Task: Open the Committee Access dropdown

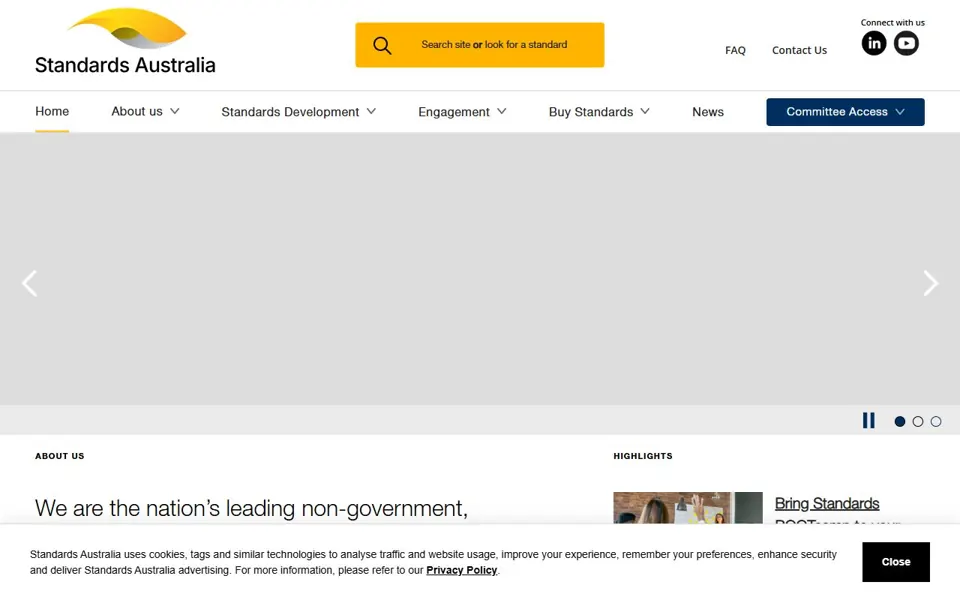Action: [x=845, y=112]
